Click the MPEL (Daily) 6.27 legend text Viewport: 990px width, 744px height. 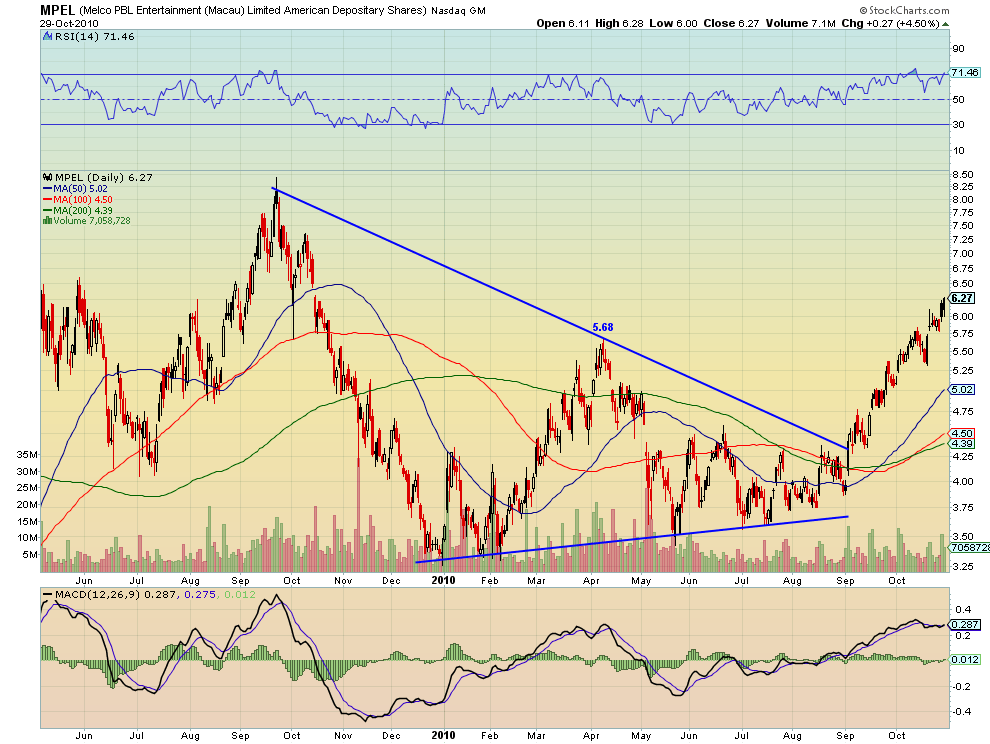[x=104, y=177]
